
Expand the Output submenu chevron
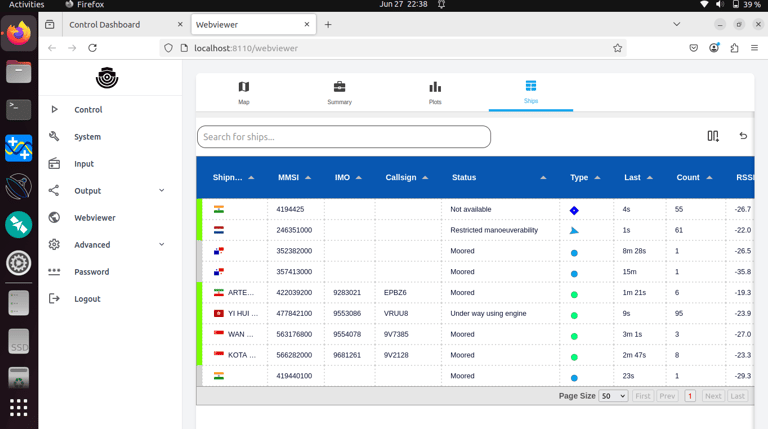pos(162,191)
